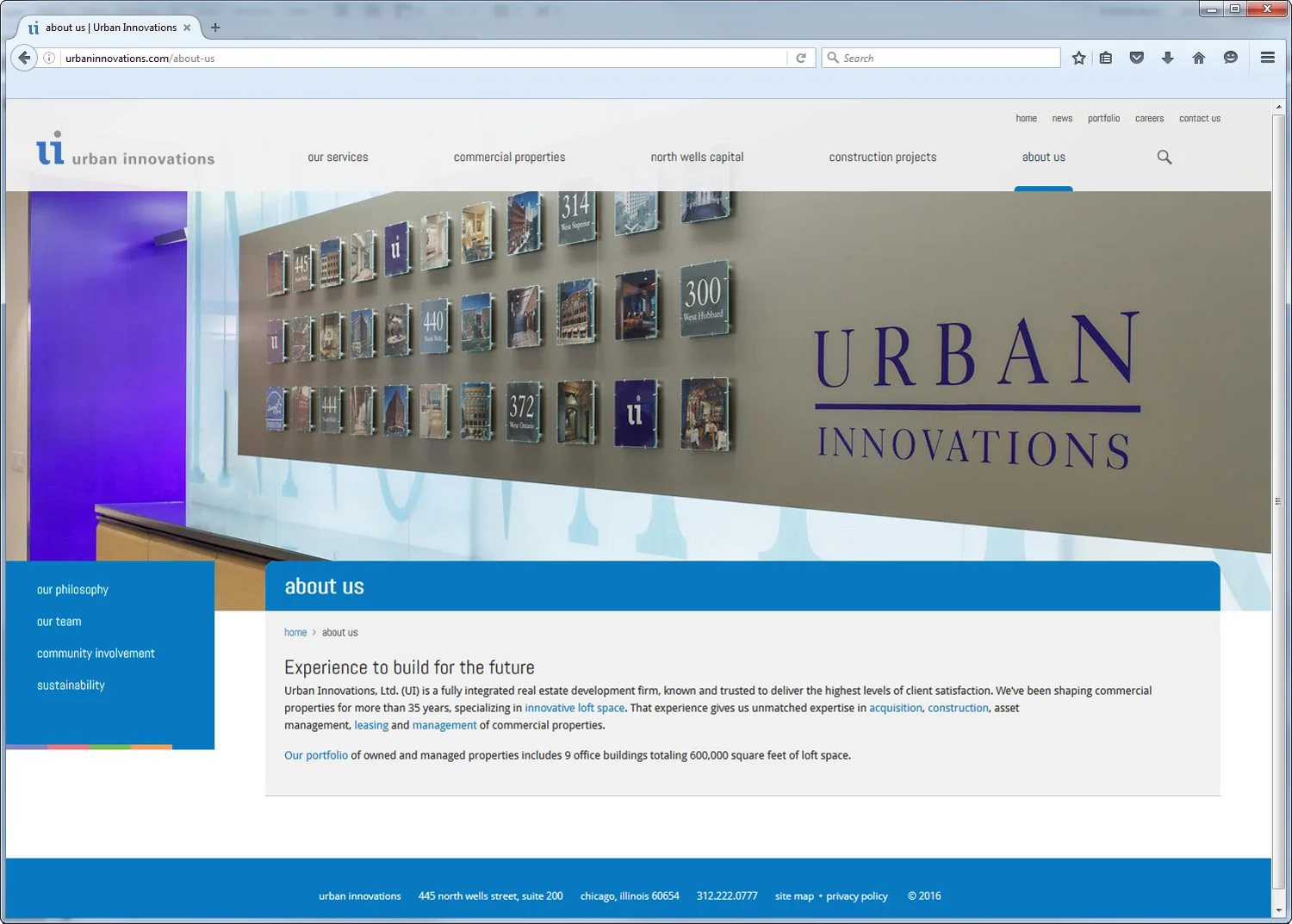Click the blue 'about us' page title banner
This screenshot has height=924, width=1292.
click(x=742, y=586)
